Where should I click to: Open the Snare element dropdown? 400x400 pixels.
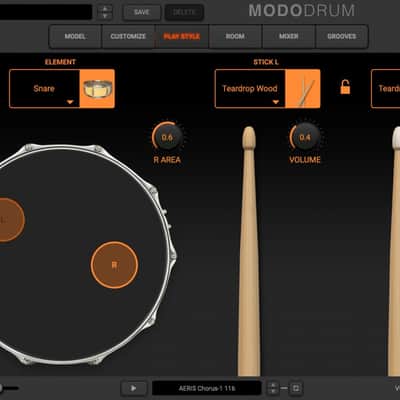pyautogui.click(x=44, y=89)
